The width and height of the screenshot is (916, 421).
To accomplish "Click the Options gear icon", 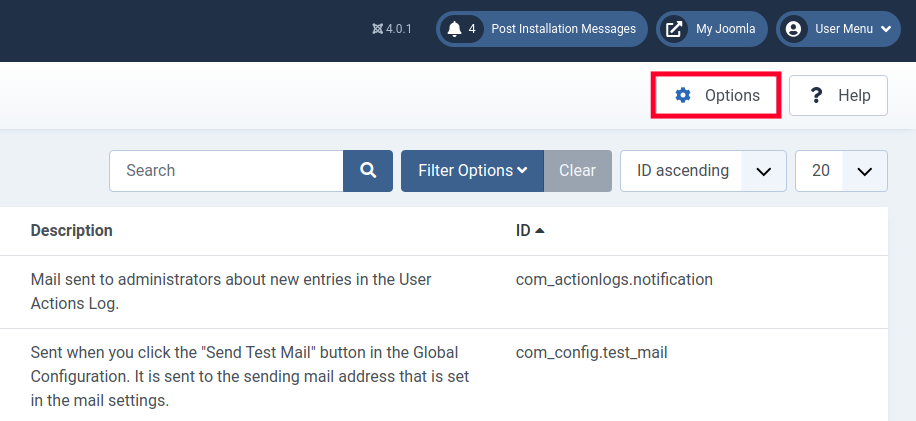I will coord(683,96).
